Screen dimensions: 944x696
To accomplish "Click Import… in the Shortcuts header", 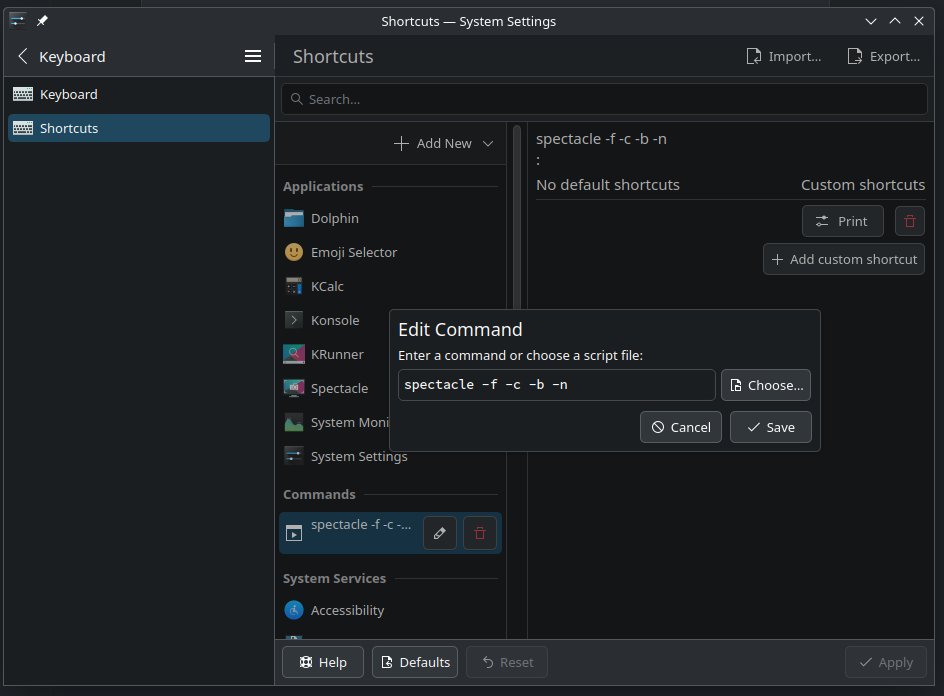I will (x=784, y=57).
